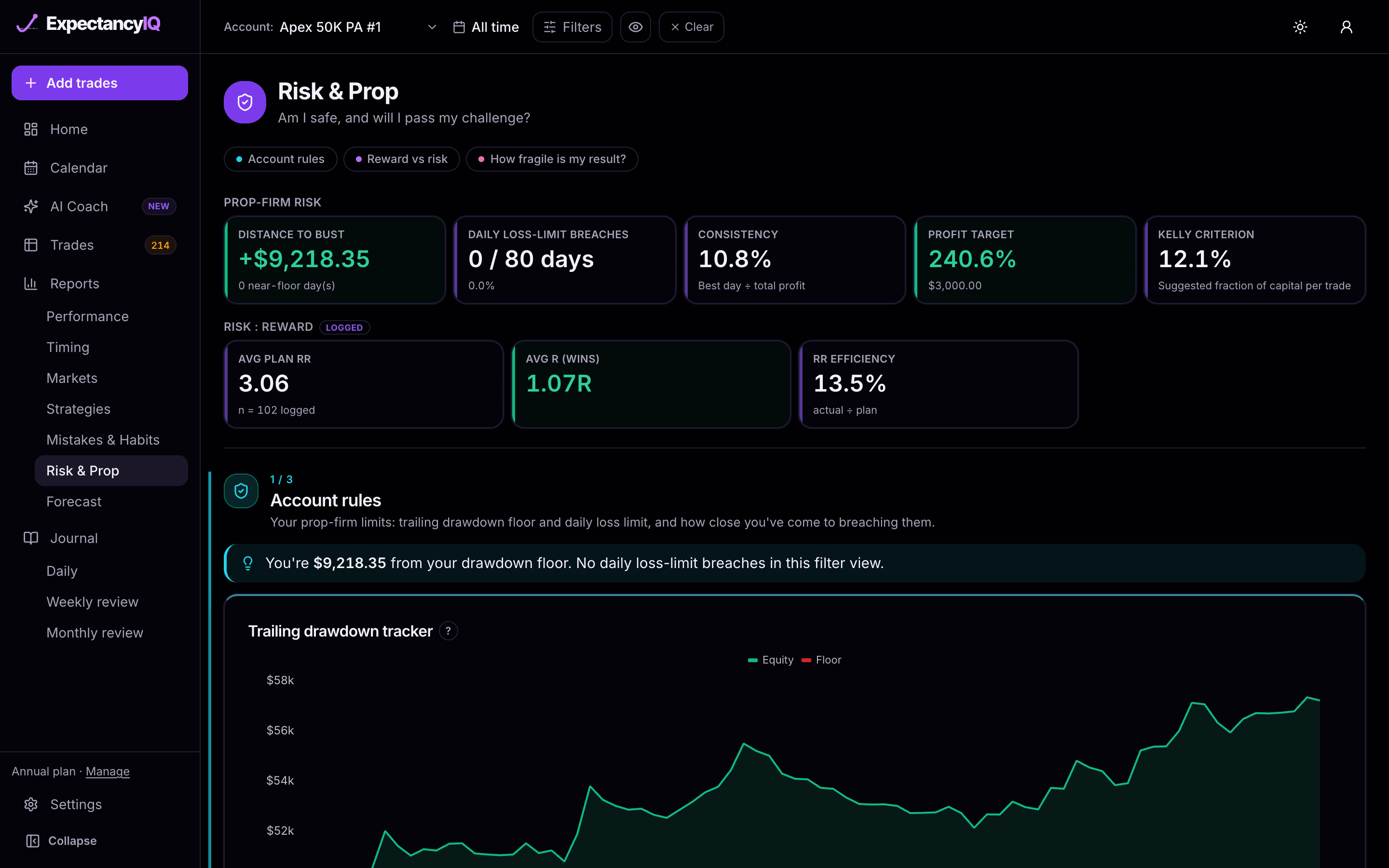
Task: Click the Calendar icon in sidebar
Action: point(31,168)
